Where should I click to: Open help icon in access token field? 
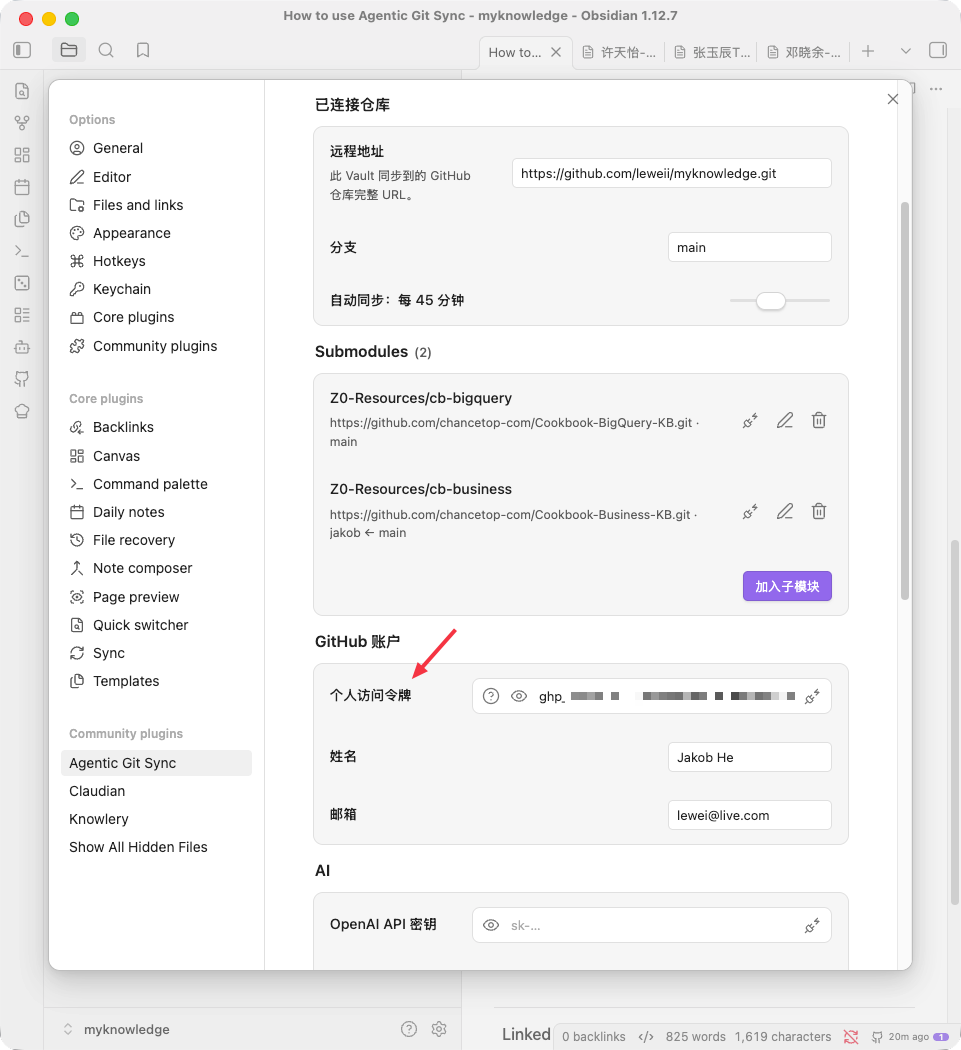pos(491,696)
